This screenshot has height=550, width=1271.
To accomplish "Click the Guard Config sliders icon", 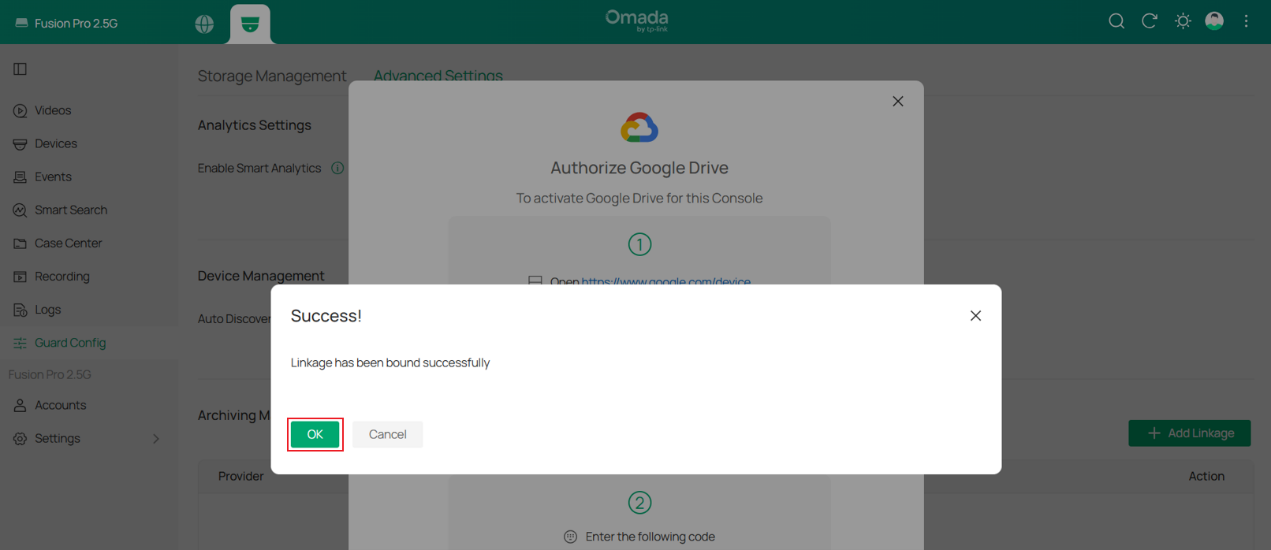I will click(x=20, y=342).
